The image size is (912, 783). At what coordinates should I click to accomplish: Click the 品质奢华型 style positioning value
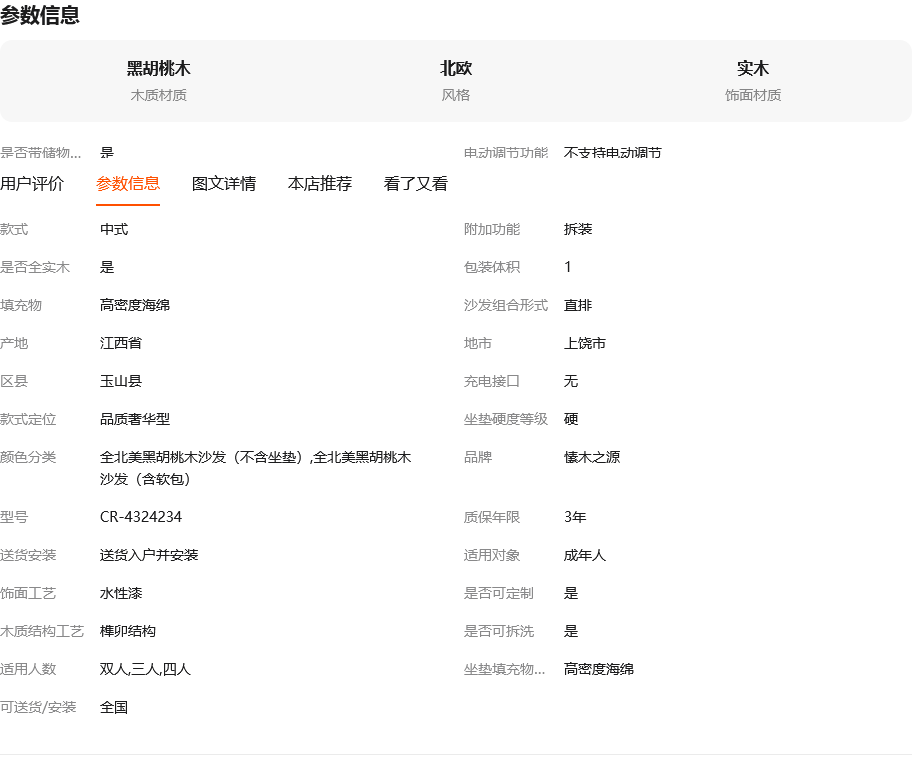coord(135,419)
